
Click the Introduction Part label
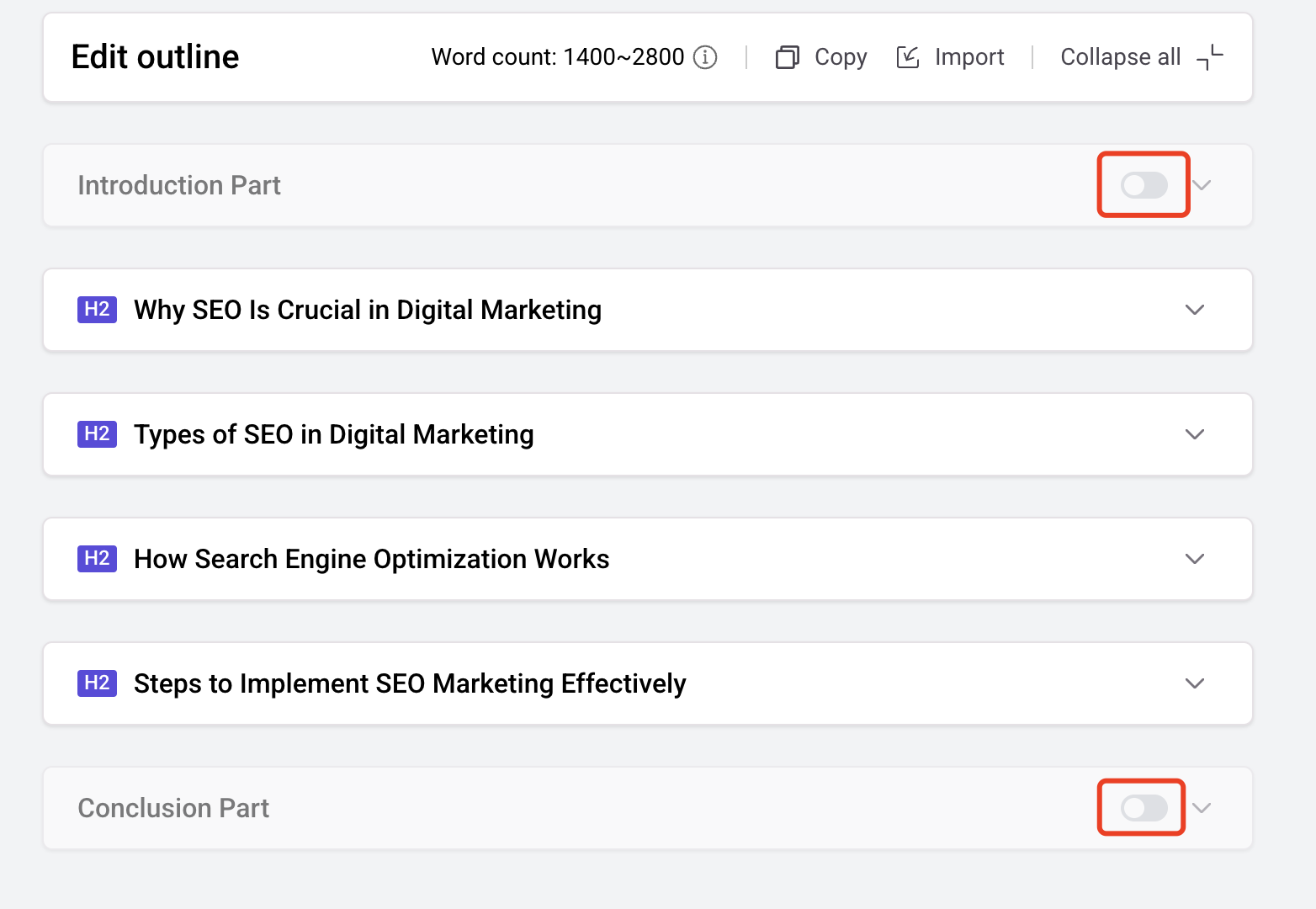179,185
